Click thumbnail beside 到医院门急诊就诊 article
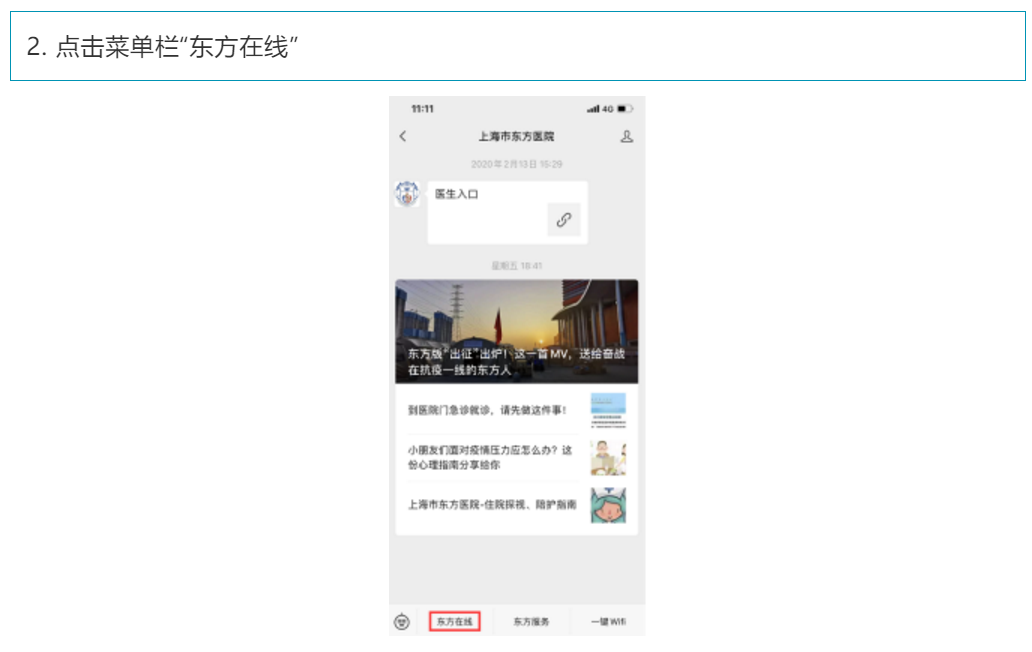The width and height of the screenshot is (1032, 652). point(608,411)
